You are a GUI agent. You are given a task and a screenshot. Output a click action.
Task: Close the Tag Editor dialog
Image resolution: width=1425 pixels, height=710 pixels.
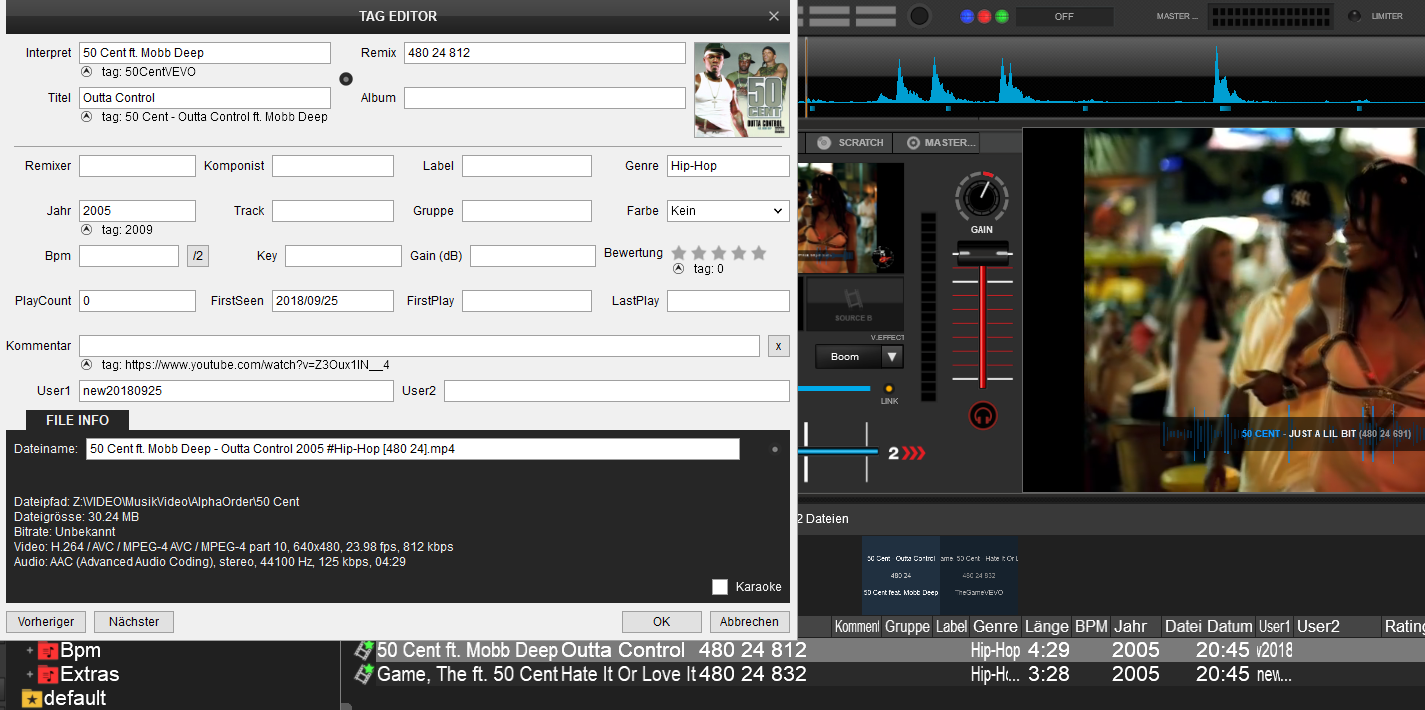pyautogui.click(x=774, y=16)
